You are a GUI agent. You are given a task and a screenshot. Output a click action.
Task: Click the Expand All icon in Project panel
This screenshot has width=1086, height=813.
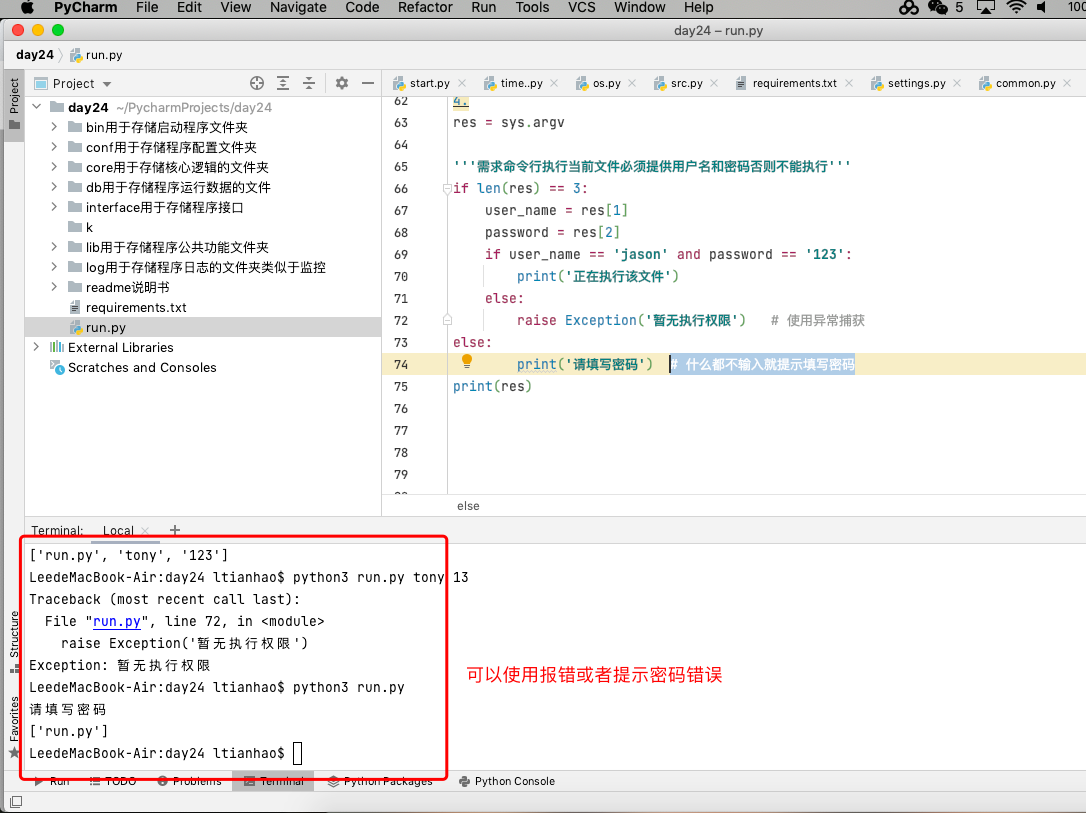click(x=283, y=83)
